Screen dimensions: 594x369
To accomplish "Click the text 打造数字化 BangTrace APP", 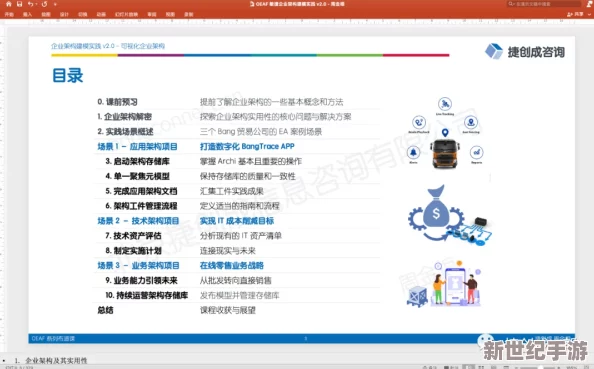I will pos(247,146).
